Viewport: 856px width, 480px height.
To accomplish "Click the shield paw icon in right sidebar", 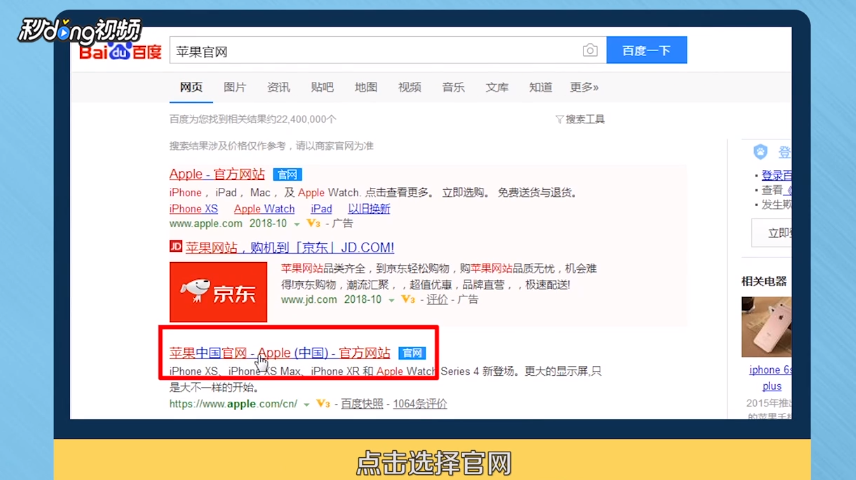I will (x=760, y=151).
